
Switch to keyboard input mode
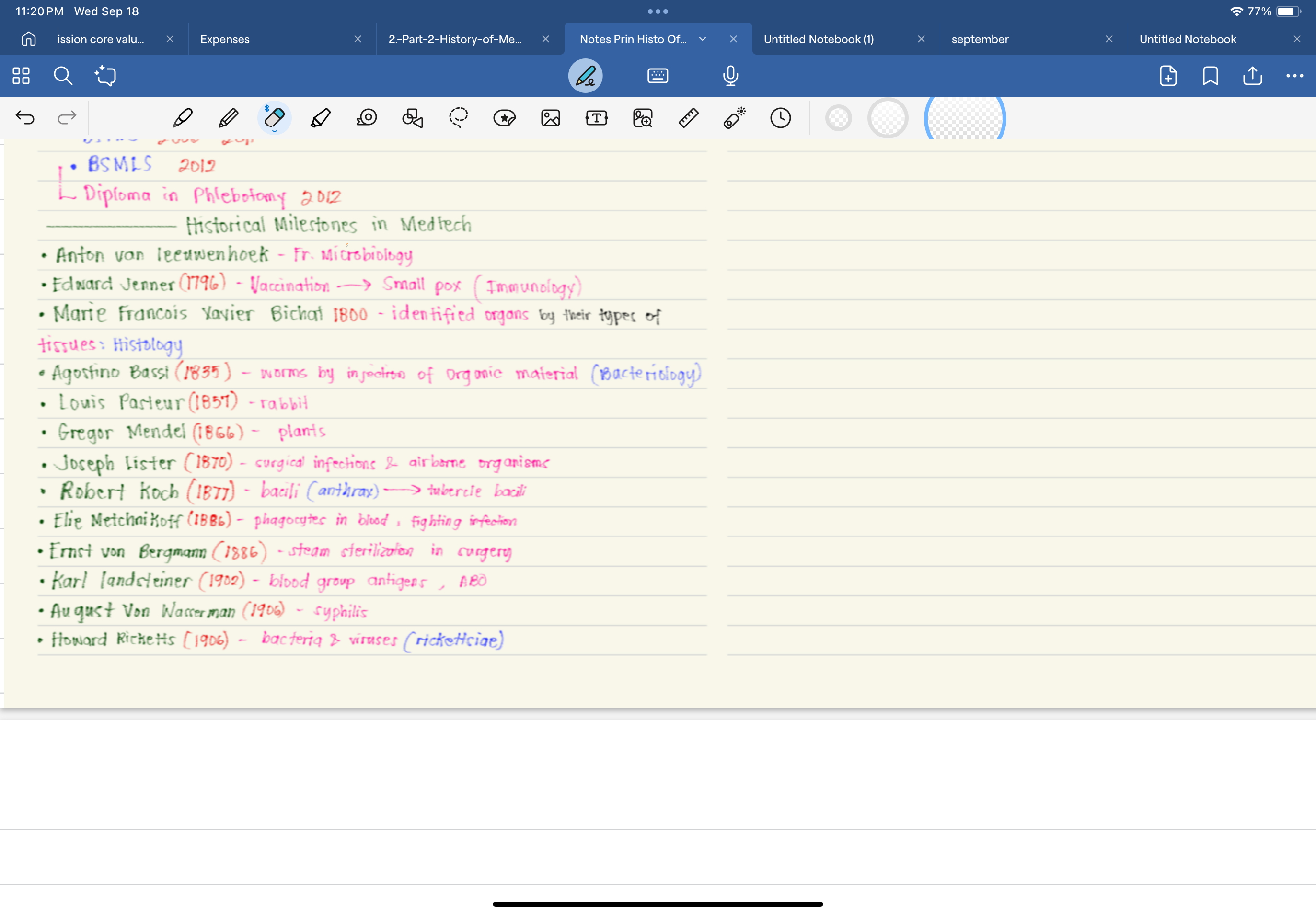tap(658, 76)
